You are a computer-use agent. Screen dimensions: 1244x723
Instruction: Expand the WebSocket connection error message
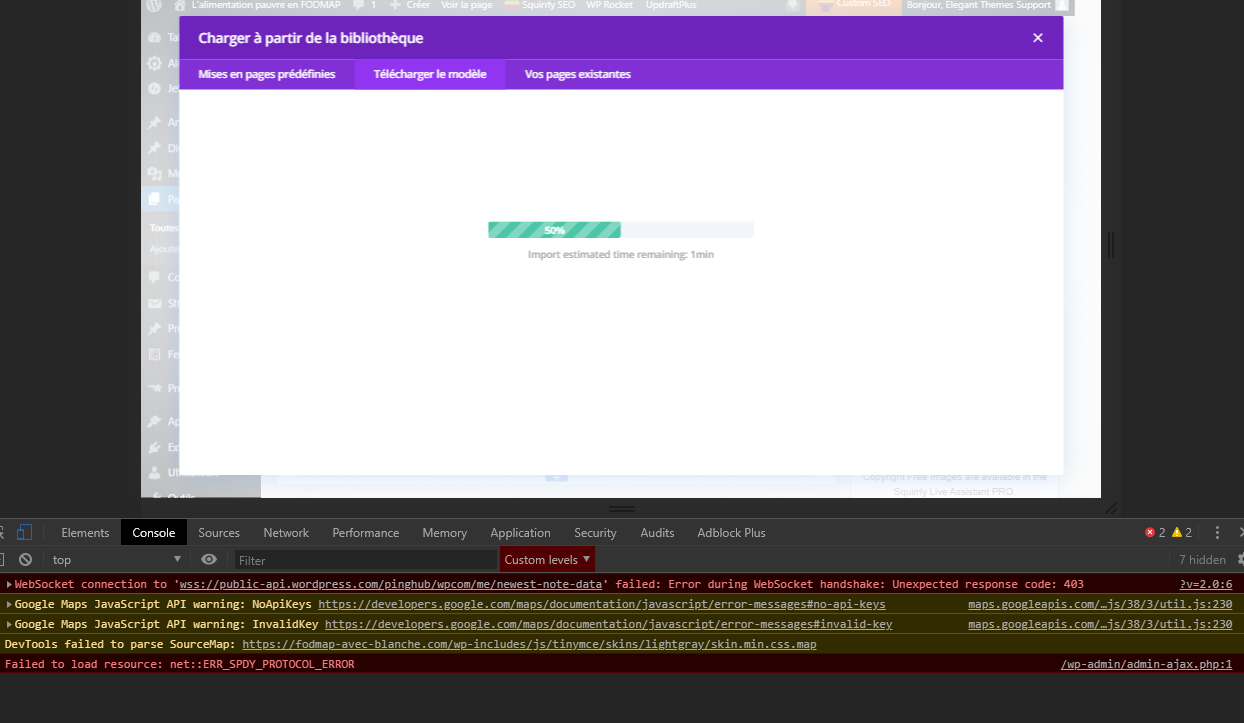[9, 584]
